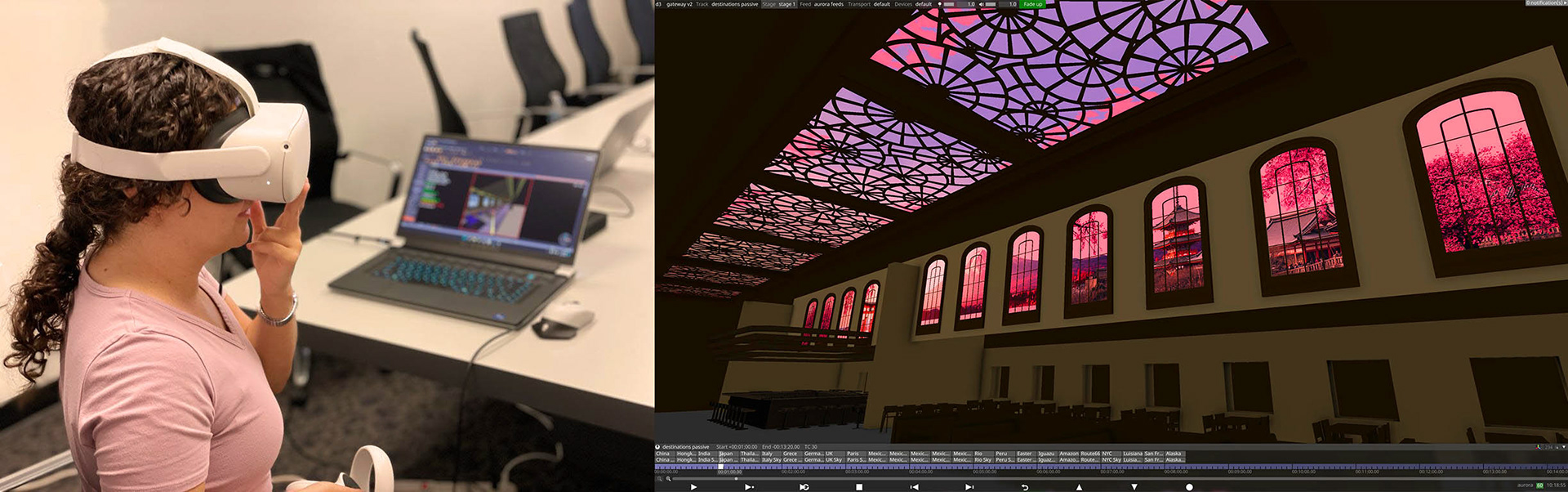The width and height of the screenshot is (1568, 492).
Task: Click the Alaska section tag
Action: pos(1174,454)
